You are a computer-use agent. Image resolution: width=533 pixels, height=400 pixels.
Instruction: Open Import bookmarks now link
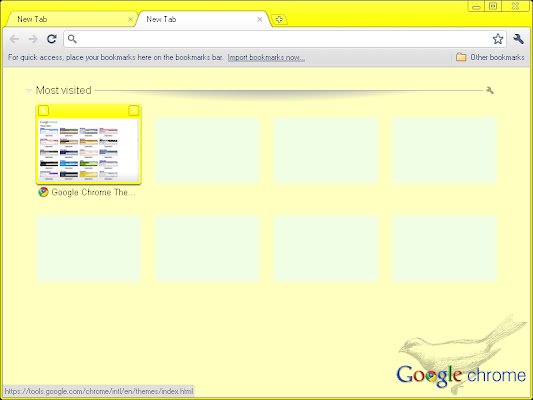266,57
